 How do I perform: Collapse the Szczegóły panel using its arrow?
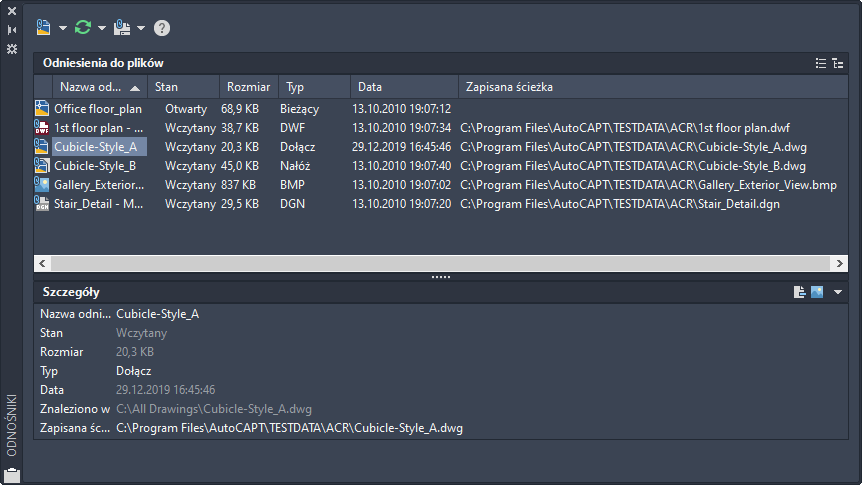[x=838, y=292]
